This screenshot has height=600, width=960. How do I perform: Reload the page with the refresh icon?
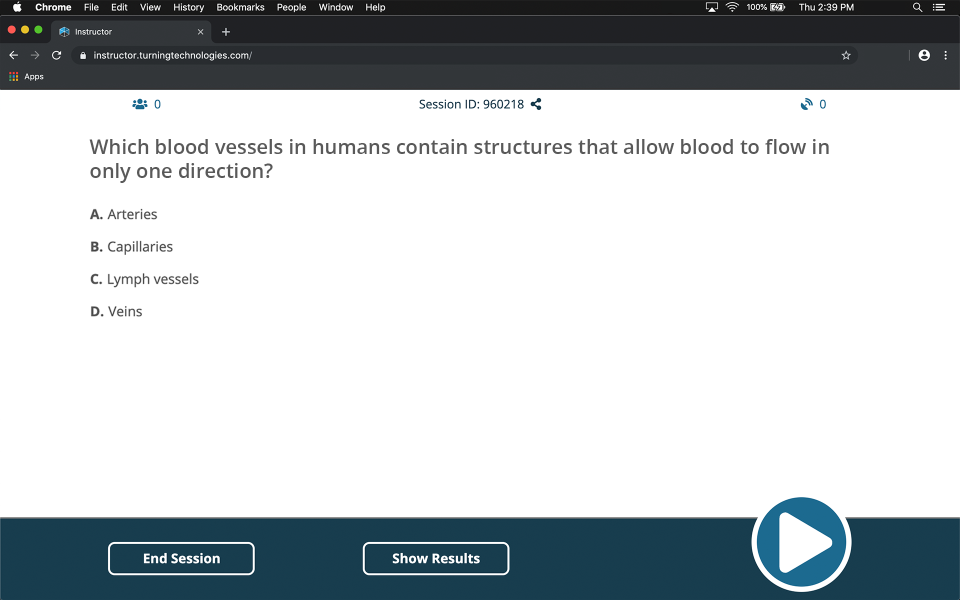pos(56,55)
